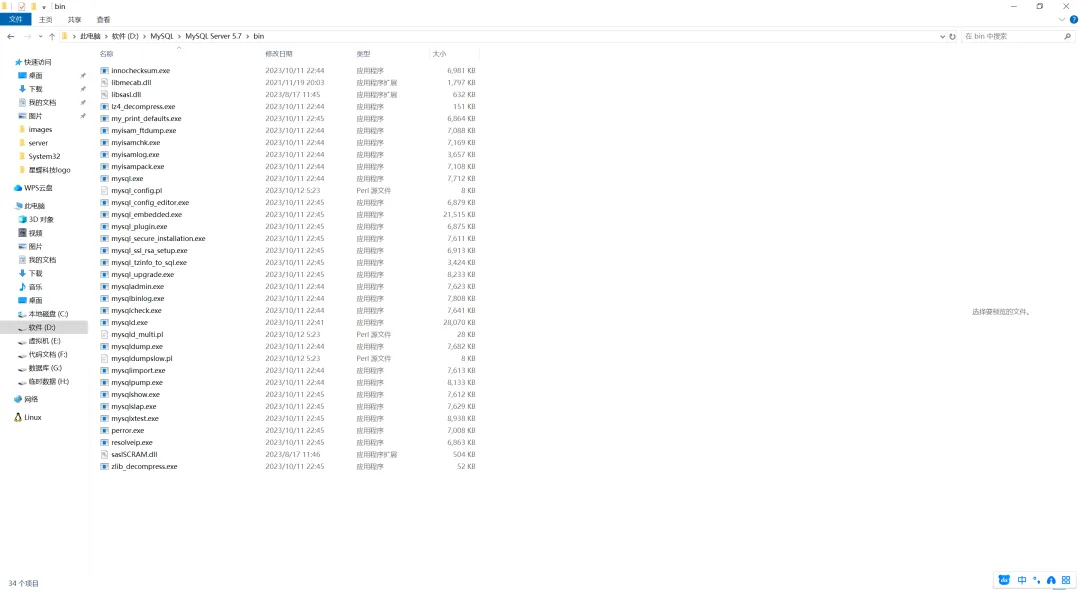This screenshot has height=590, width=1080.
Task: Switch to the 主页 ribbon tab
Action: tap(45, 20)
